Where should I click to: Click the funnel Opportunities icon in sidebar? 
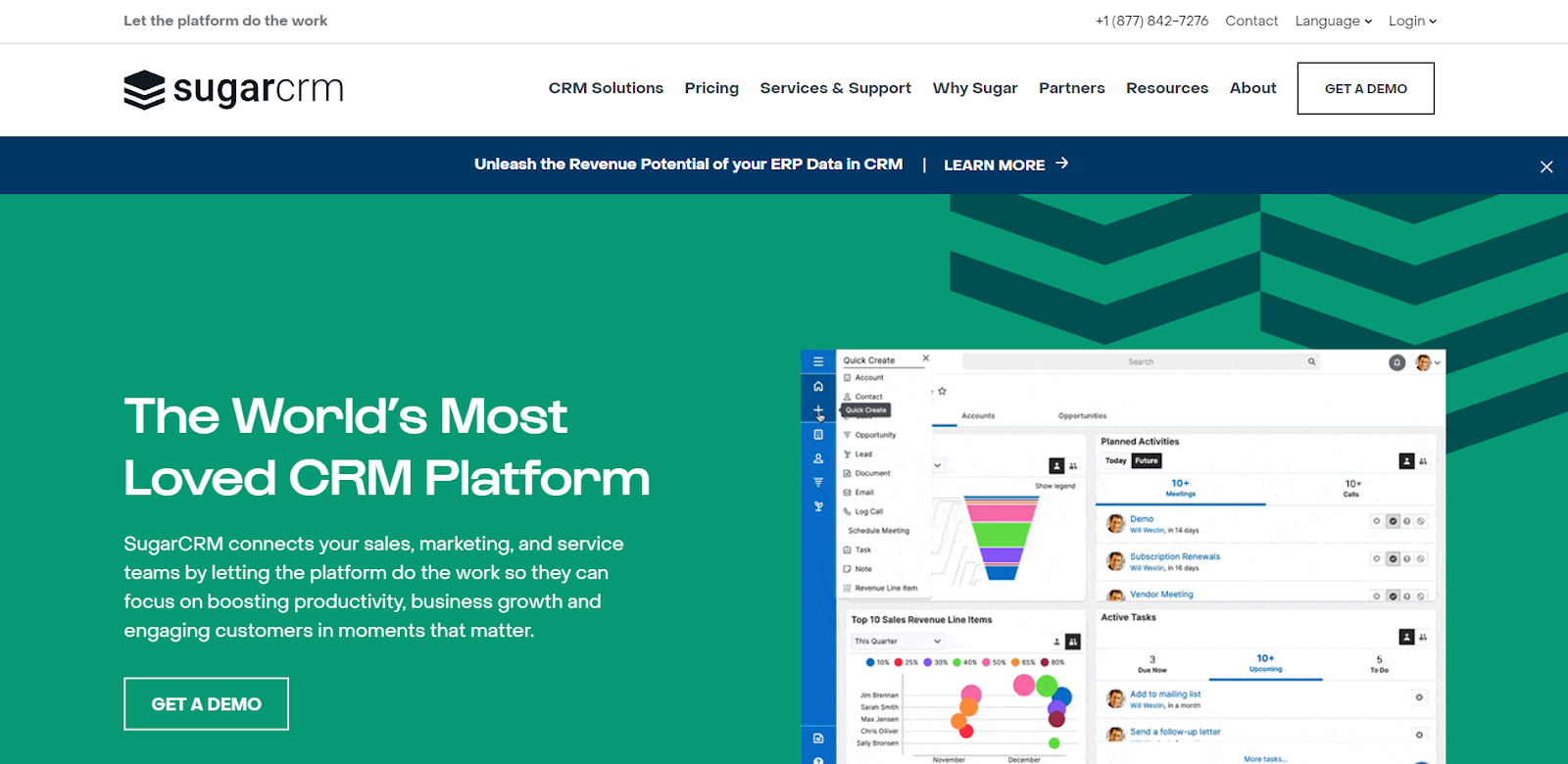click(x=818, y=482)
